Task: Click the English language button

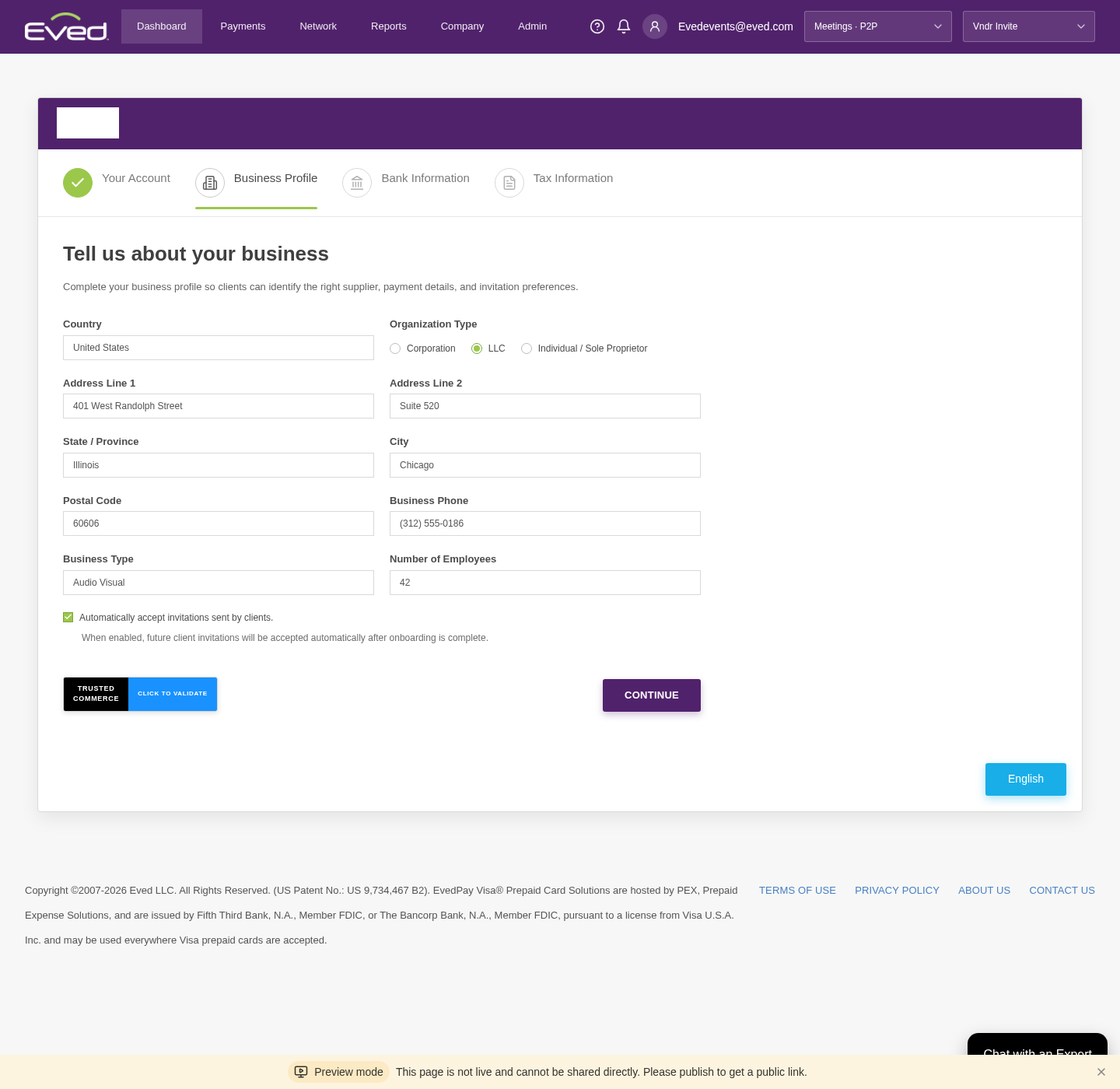Action: [1026, 779]
